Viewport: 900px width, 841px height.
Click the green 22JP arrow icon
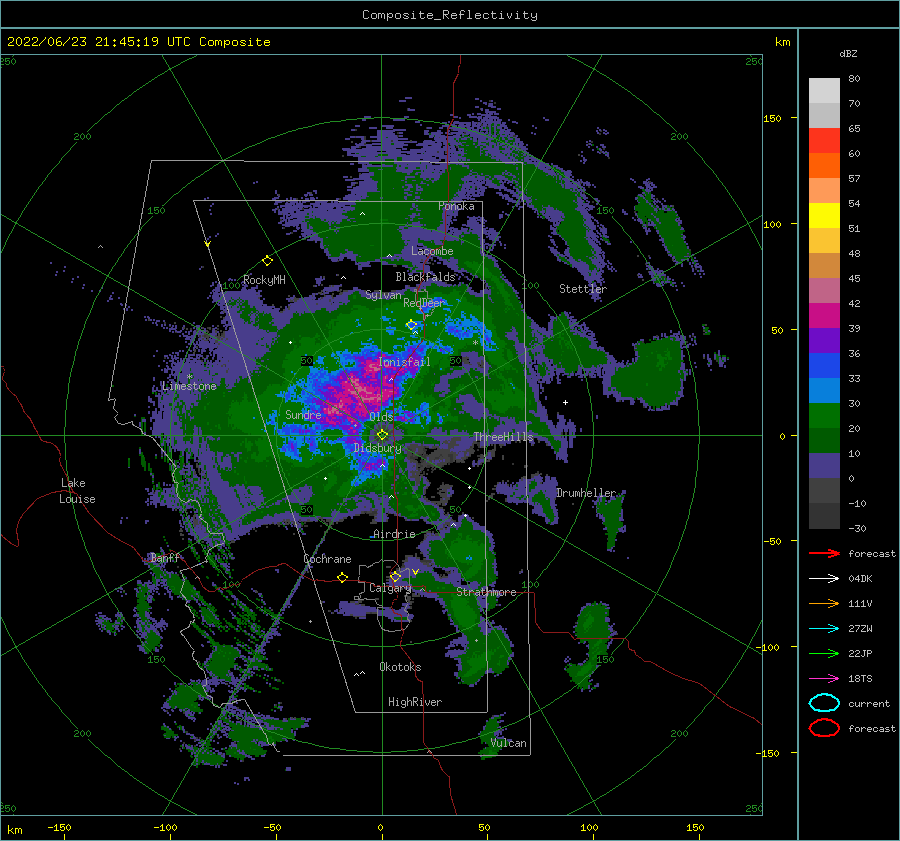tap(824, 653)
